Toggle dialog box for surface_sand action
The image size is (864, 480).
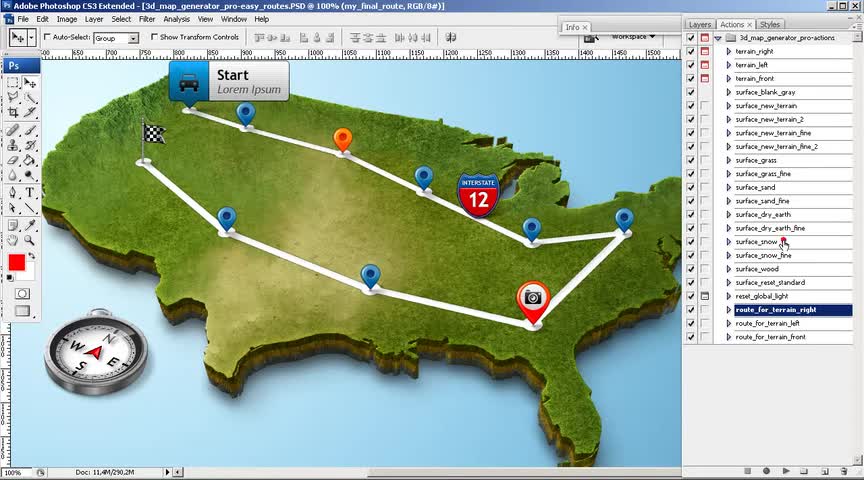tap(705, 187)
